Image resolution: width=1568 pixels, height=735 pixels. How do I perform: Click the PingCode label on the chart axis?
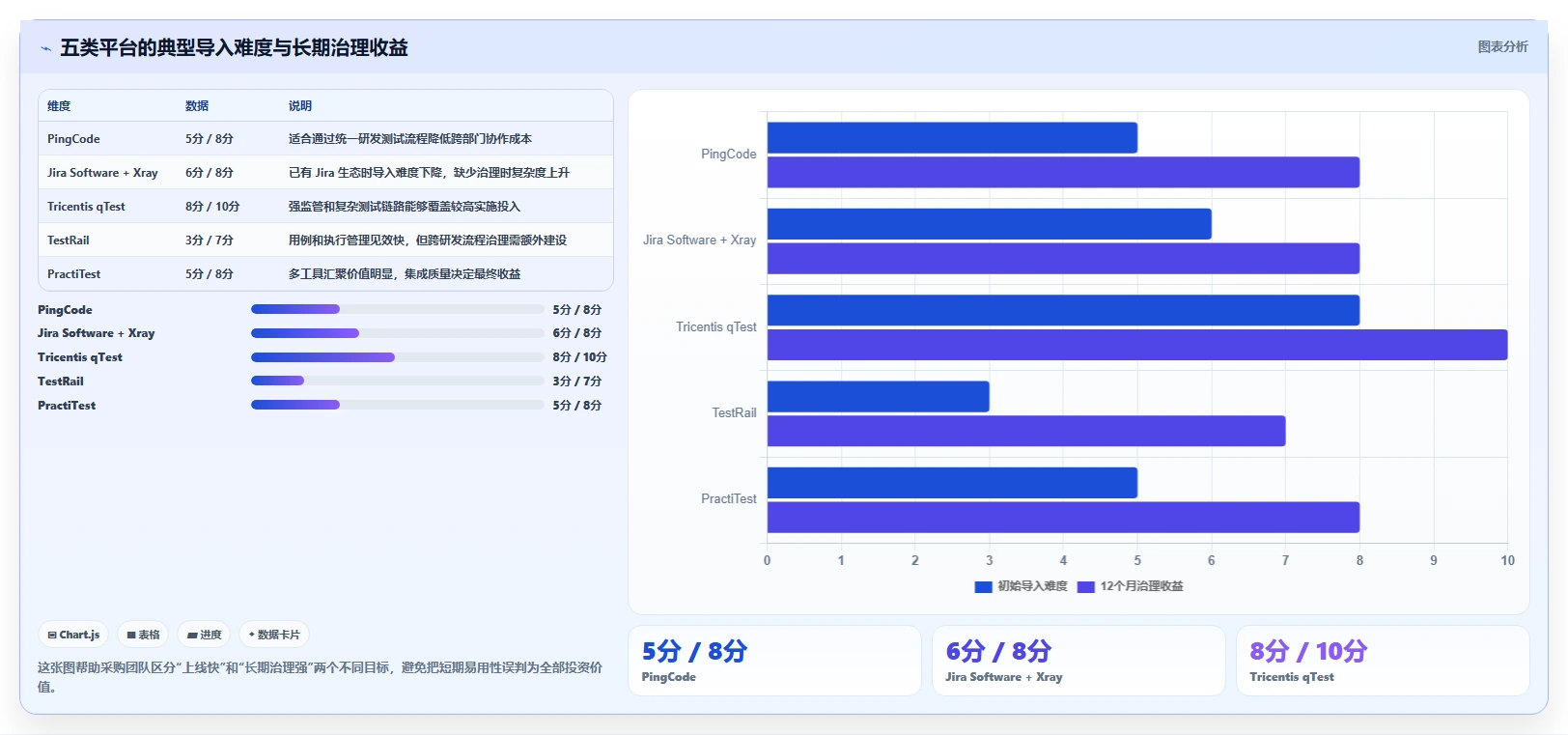point(729,155)
